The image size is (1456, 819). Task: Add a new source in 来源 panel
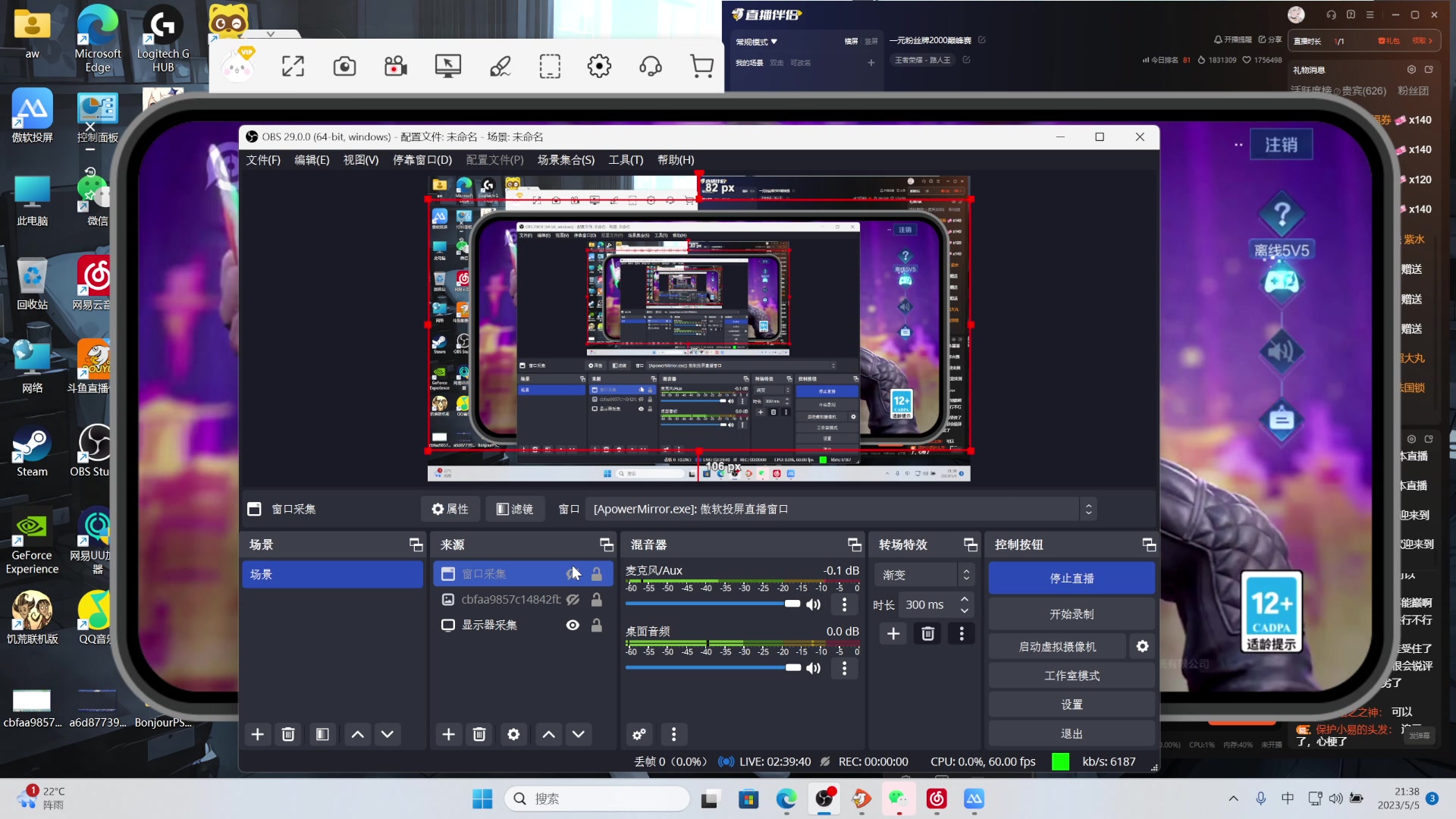tap(449, 734)
